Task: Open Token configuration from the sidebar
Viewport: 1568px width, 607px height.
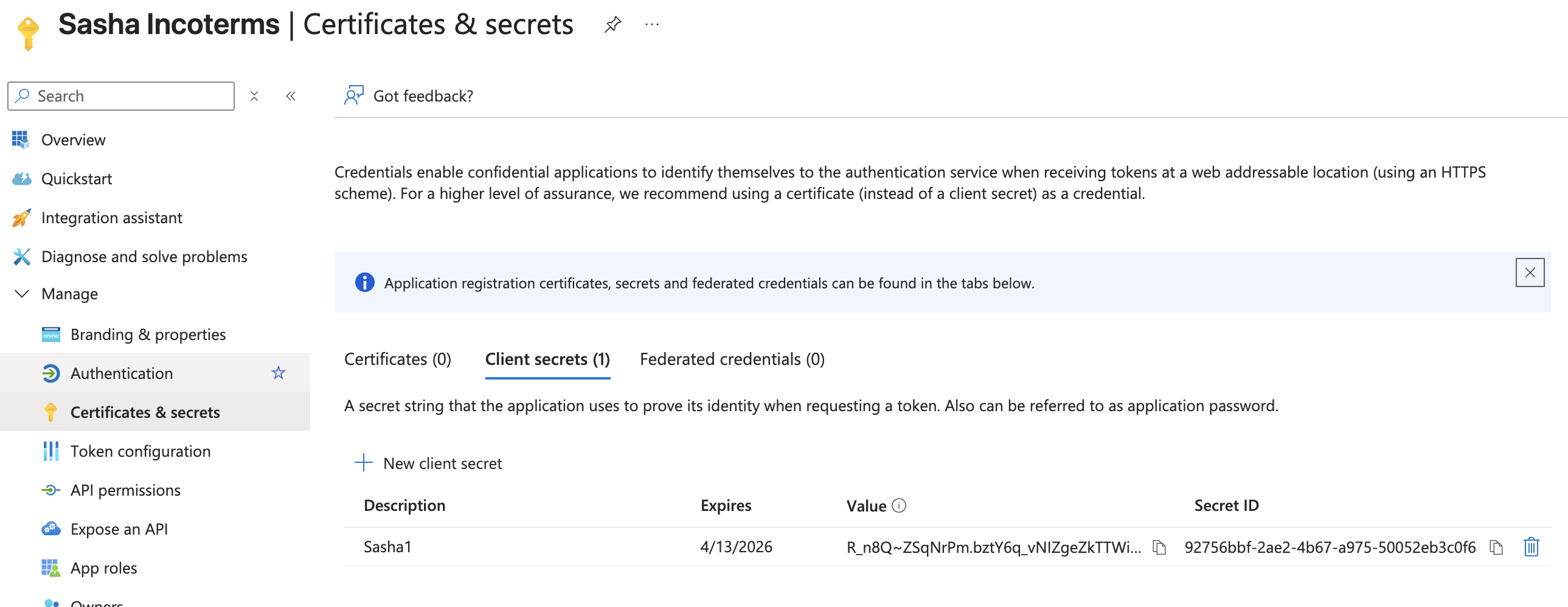Action: pyautogui.click(x=140, y=451)
